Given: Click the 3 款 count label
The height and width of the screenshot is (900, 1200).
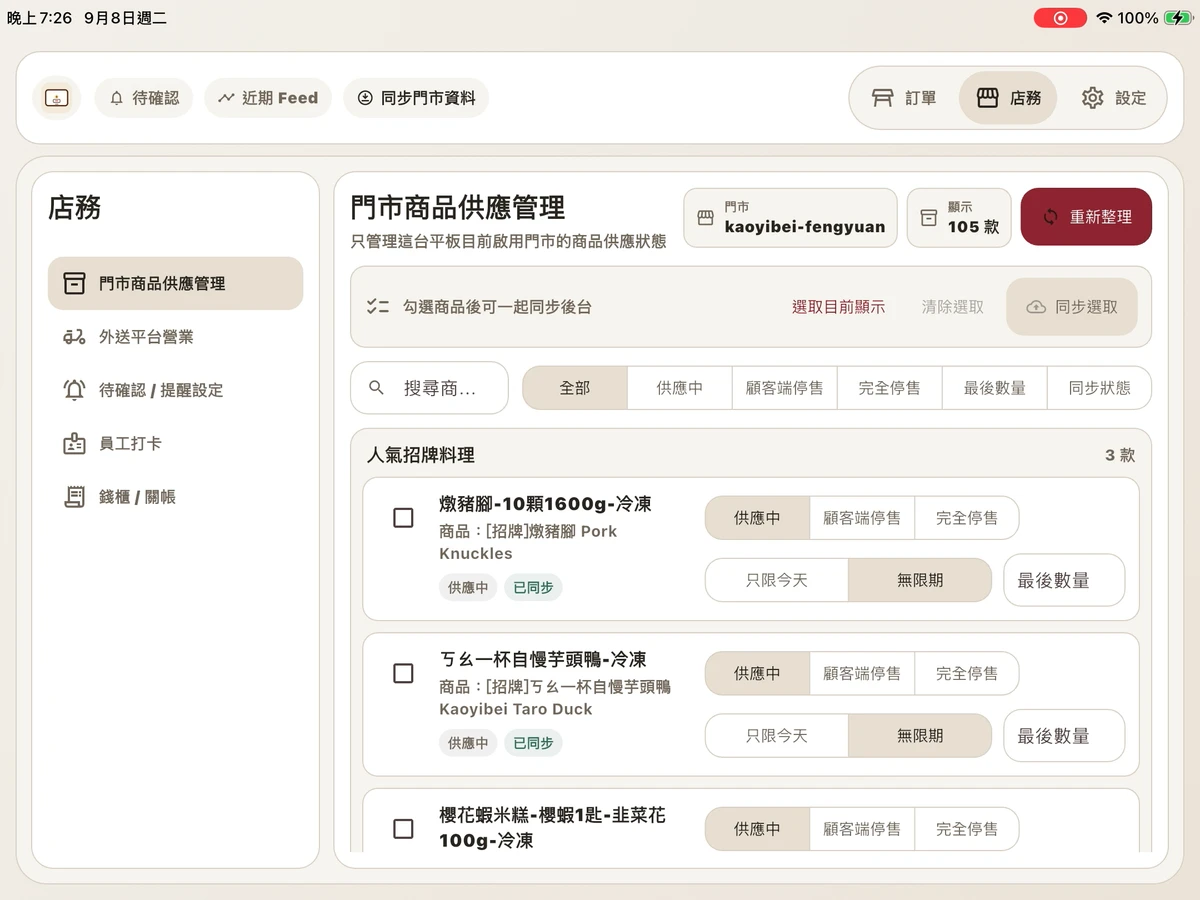Looking at the screenshot, I should (x=1120, y=455).
